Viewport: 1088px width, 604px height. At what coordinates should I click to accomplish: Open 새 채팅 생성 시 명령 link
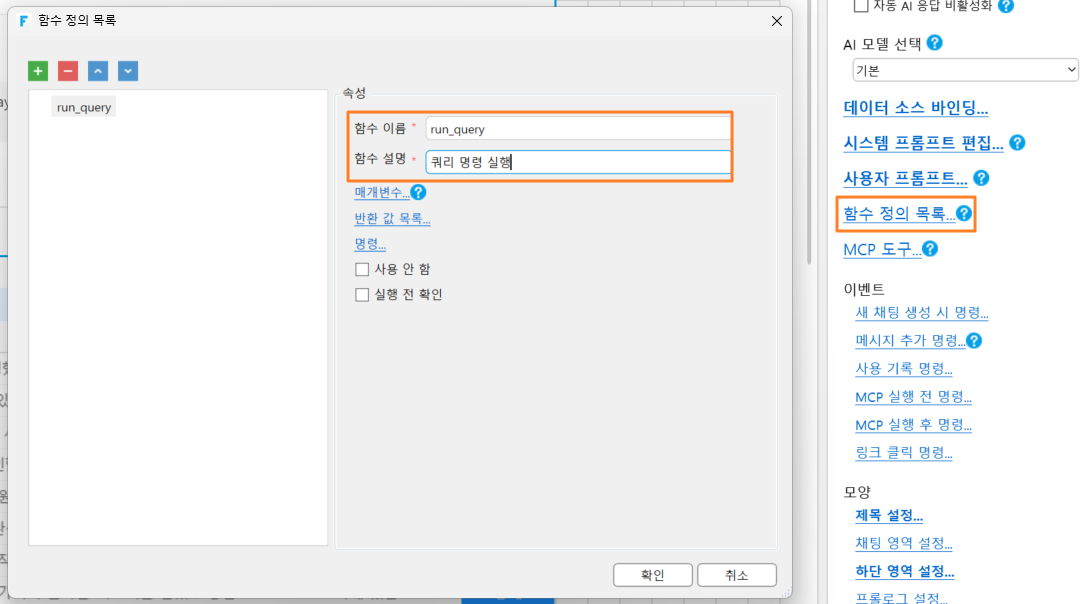(x=921, y=313)
